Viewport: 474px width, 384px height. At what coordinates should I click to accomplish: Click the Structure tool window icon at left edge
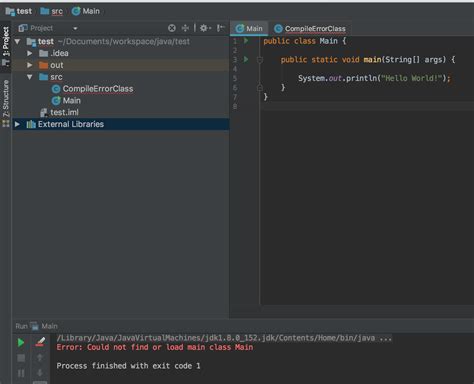coord(6,124)
